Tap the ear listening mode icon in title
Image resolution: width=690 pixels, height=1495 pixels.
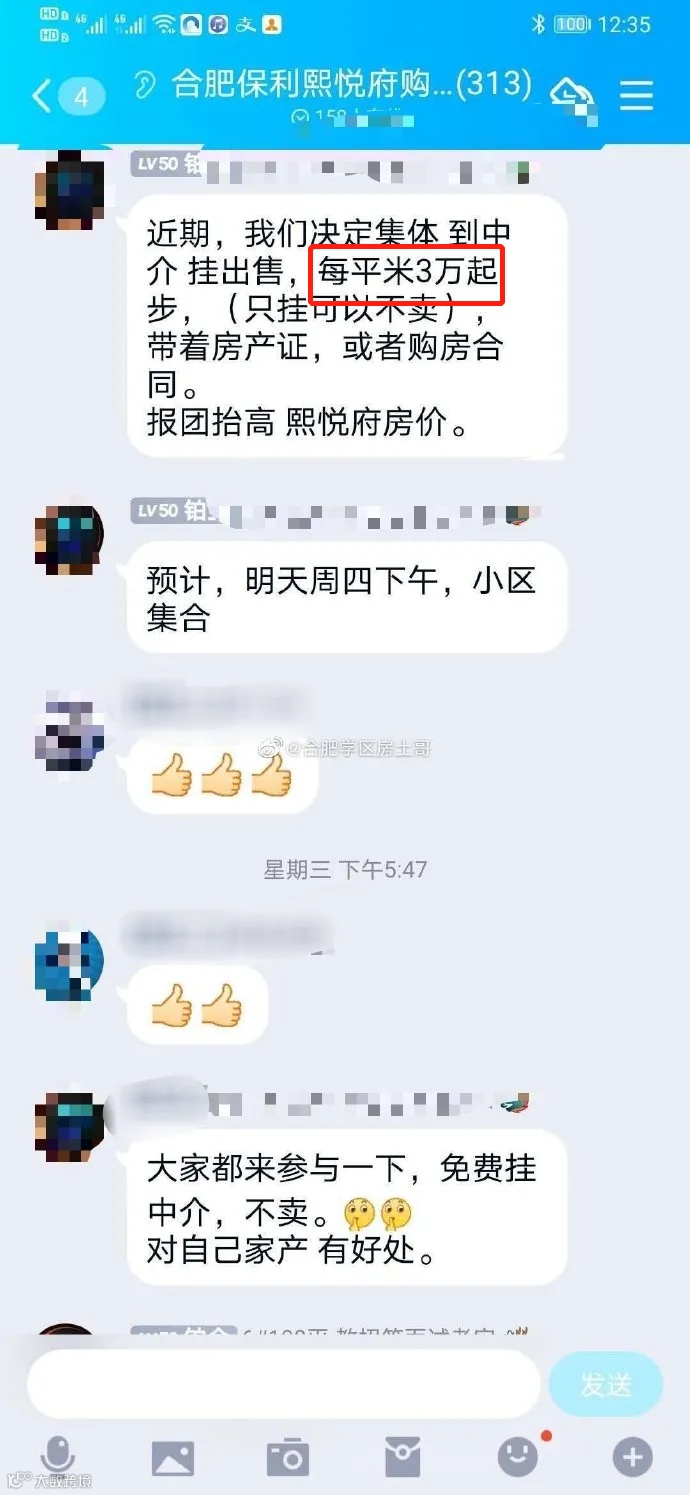[x=146, y=86]
